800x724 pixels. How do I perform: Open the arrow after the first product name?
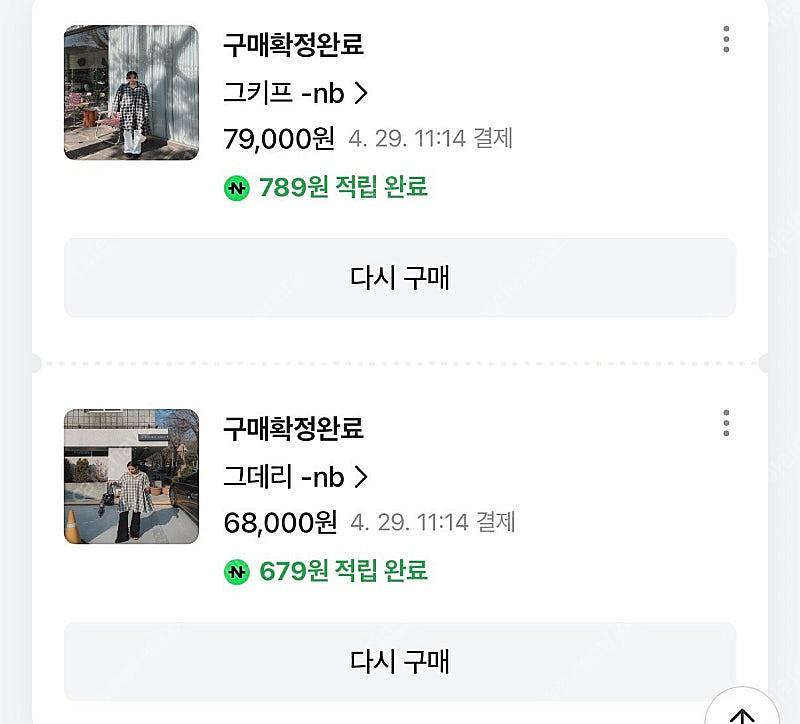[360, 93]
